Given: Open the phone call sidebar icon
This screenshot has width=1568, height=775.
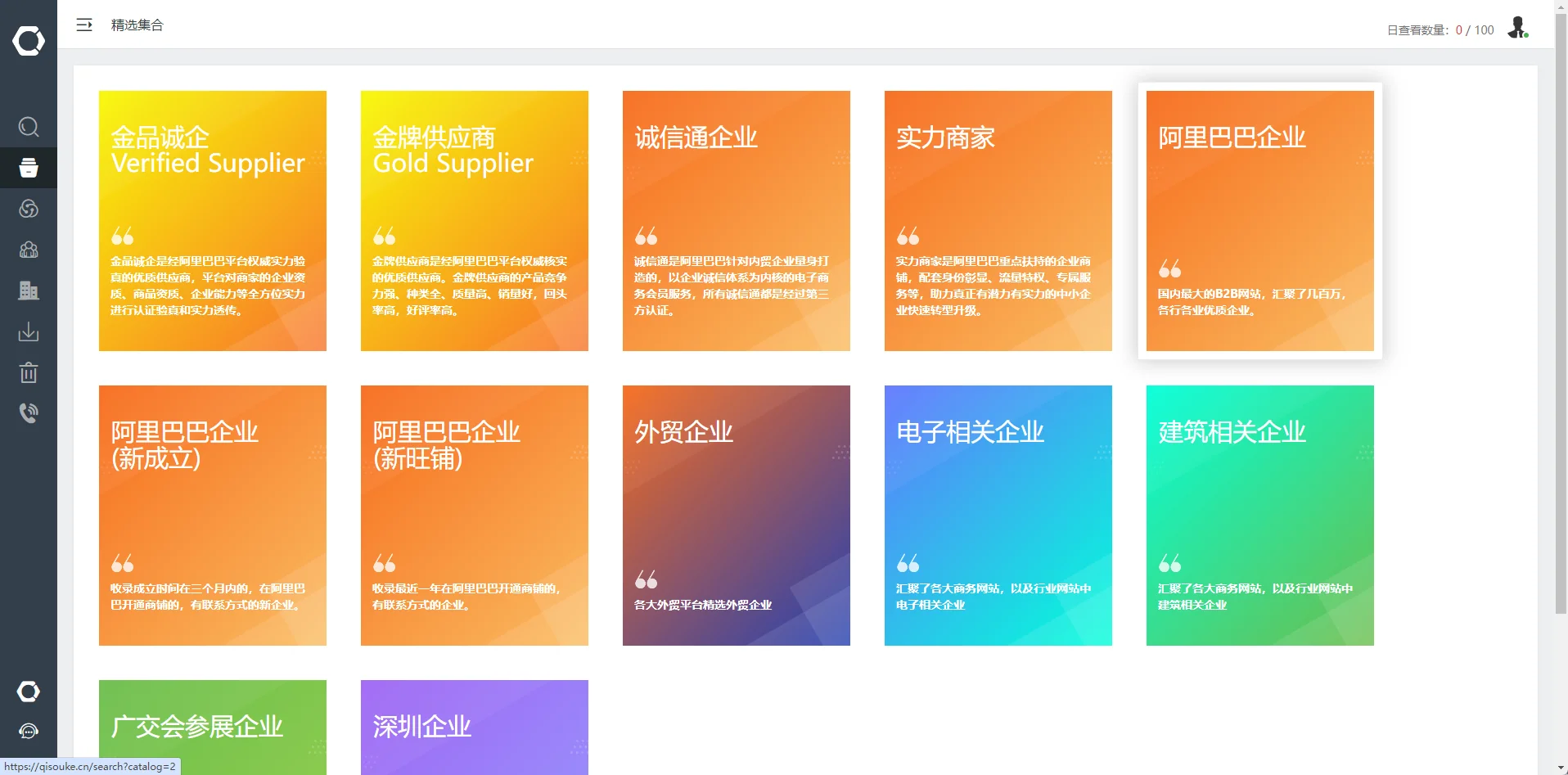Looking at the screenshot, I should point(29,412).
